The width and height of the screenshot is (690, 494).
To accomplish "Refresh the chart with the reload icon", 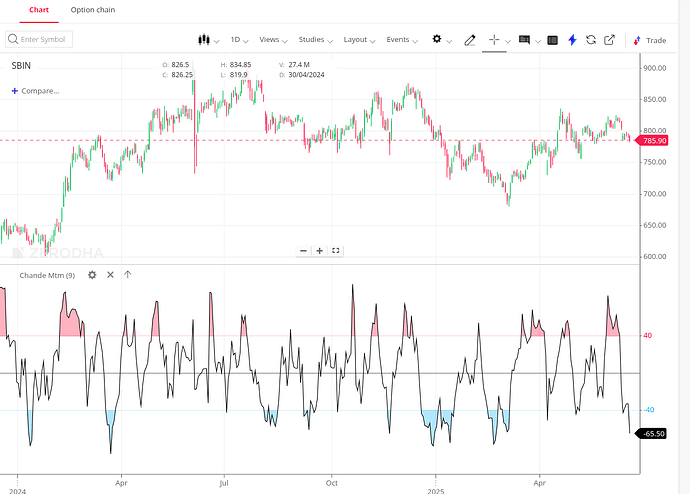I will 591,40.
